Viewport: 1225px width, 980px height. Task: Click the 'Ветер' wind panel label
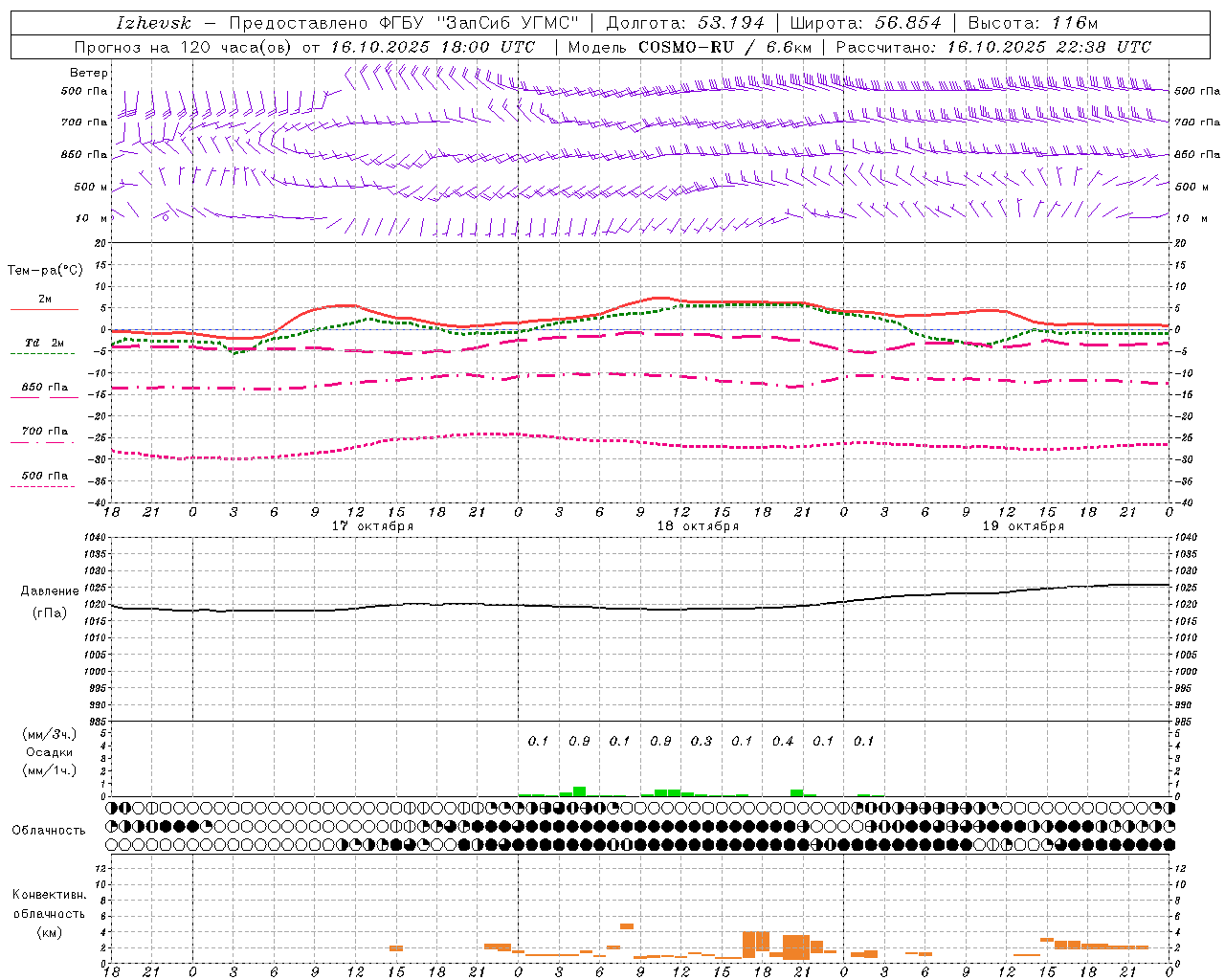click(x=88, y=73)
